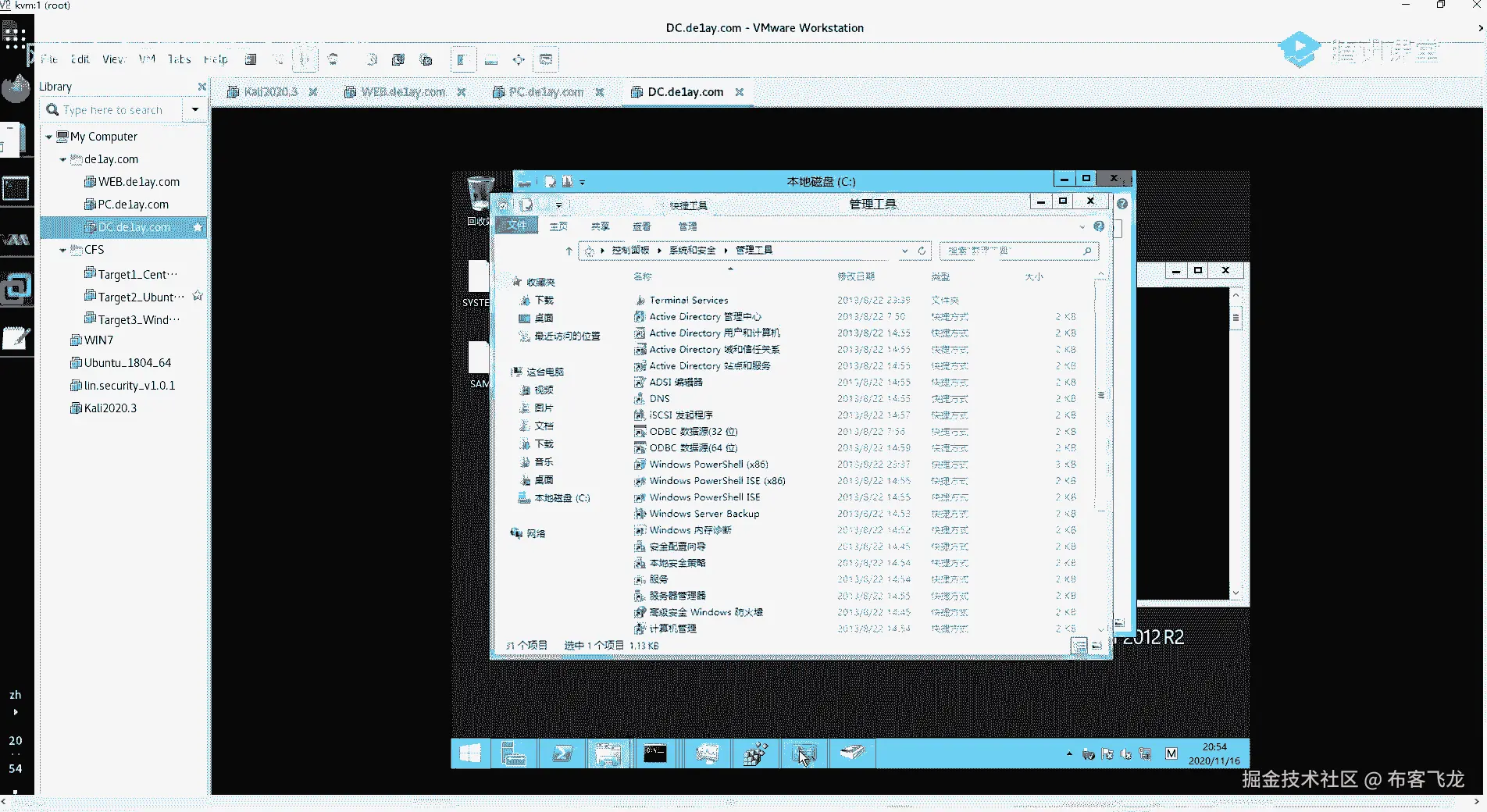Click the 计算机管理 entry

pos(673,629)
